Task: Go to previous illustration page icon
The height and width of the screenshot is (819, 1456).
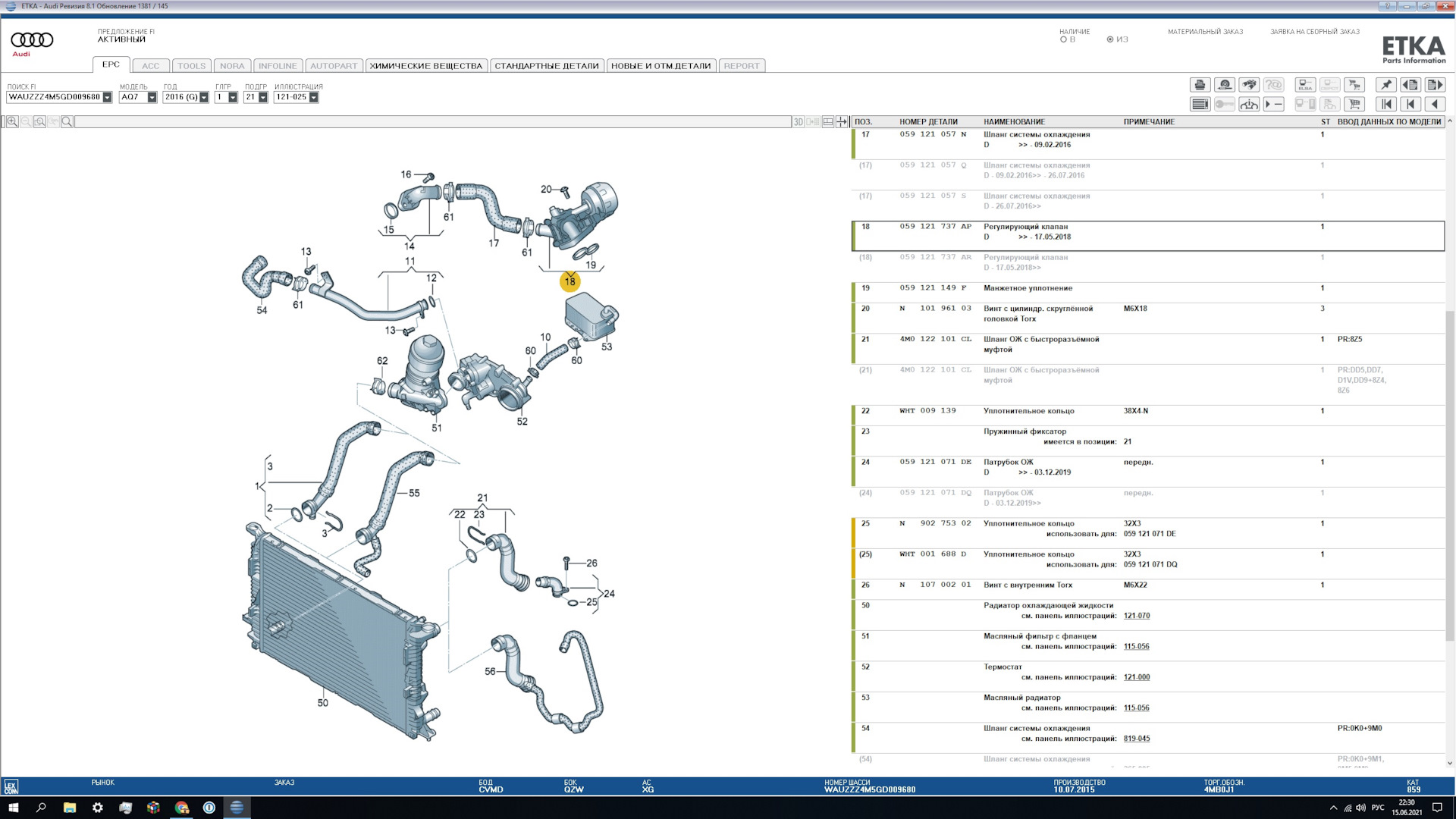Action: (1410, 85)
